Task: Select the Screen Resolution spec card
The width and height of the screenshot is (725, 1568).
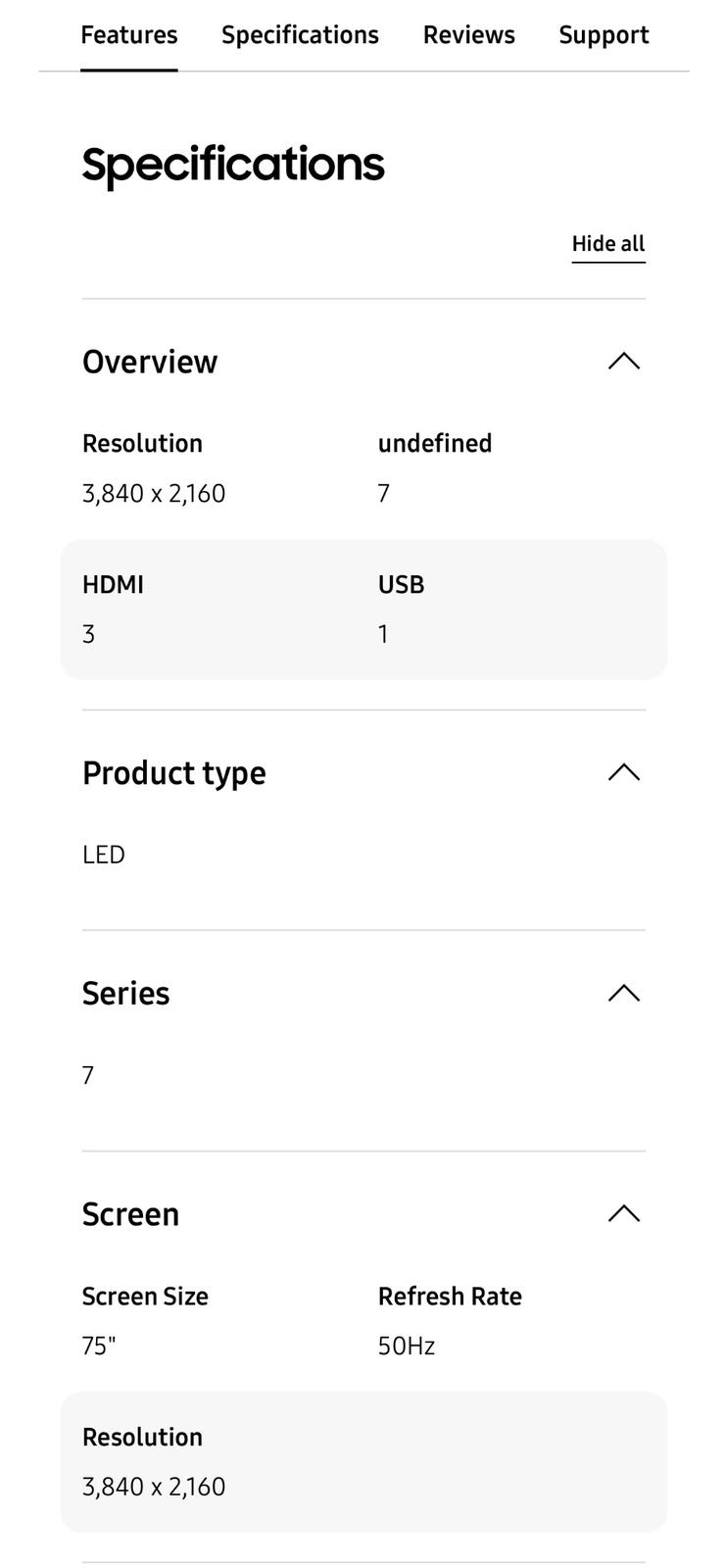Action: (x=363, y=1462)
